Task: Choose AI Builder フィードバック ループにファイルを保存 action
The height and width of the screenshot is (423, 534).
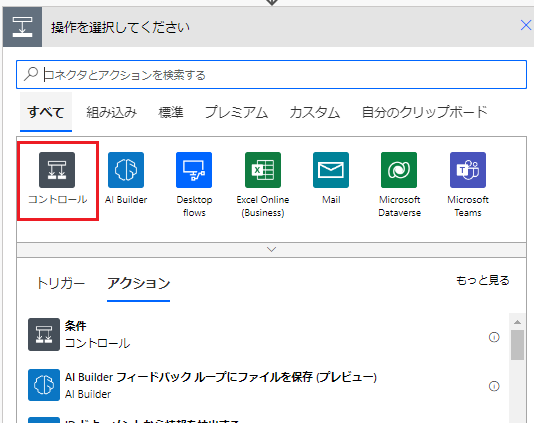Action: (264, 385)
